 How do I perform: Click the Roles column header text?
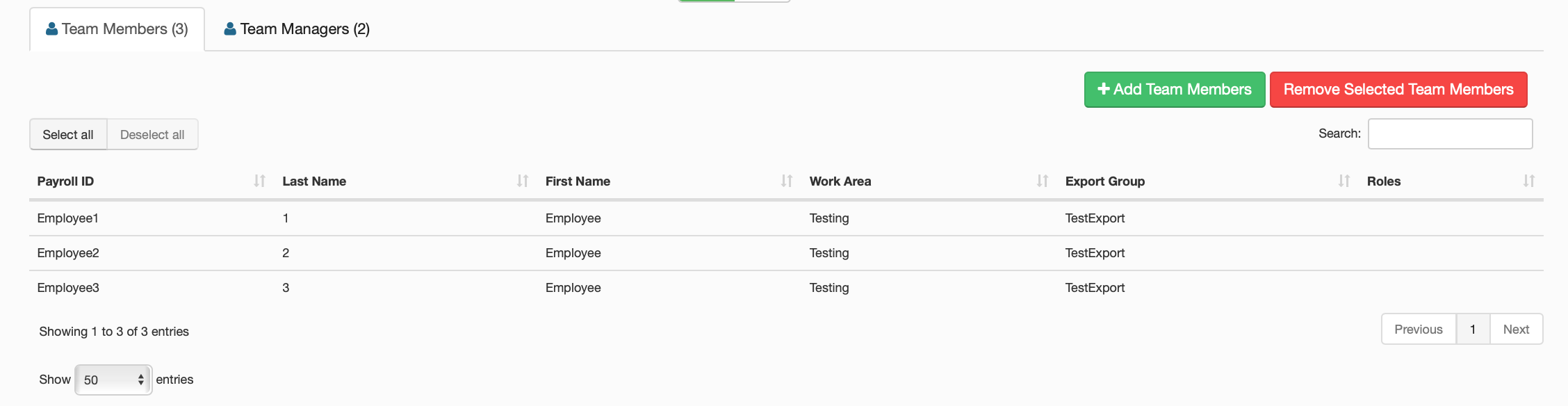pyautogui.click(x=1384, y=181)
